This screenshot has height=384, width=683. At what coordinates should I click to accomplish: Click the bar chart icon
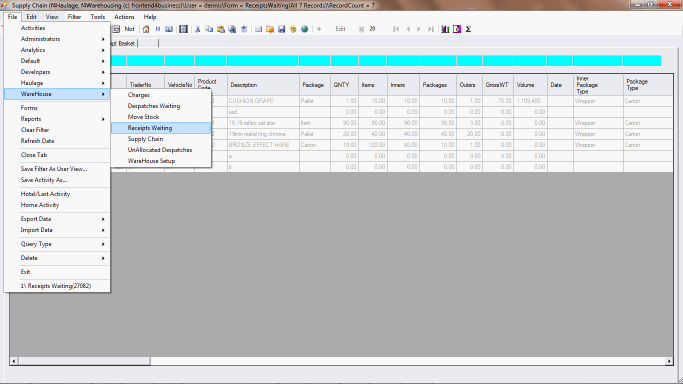click(x=445, y=29)
